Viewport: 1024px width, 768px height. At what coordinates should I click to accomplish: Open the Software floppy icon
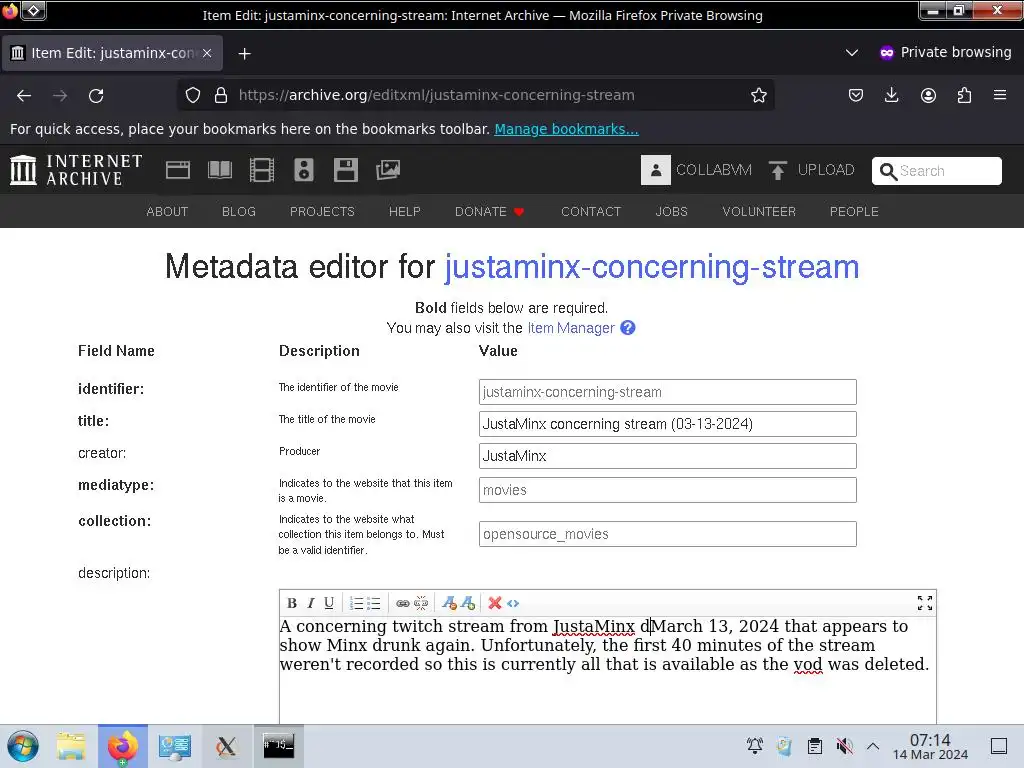pos(345,170)
